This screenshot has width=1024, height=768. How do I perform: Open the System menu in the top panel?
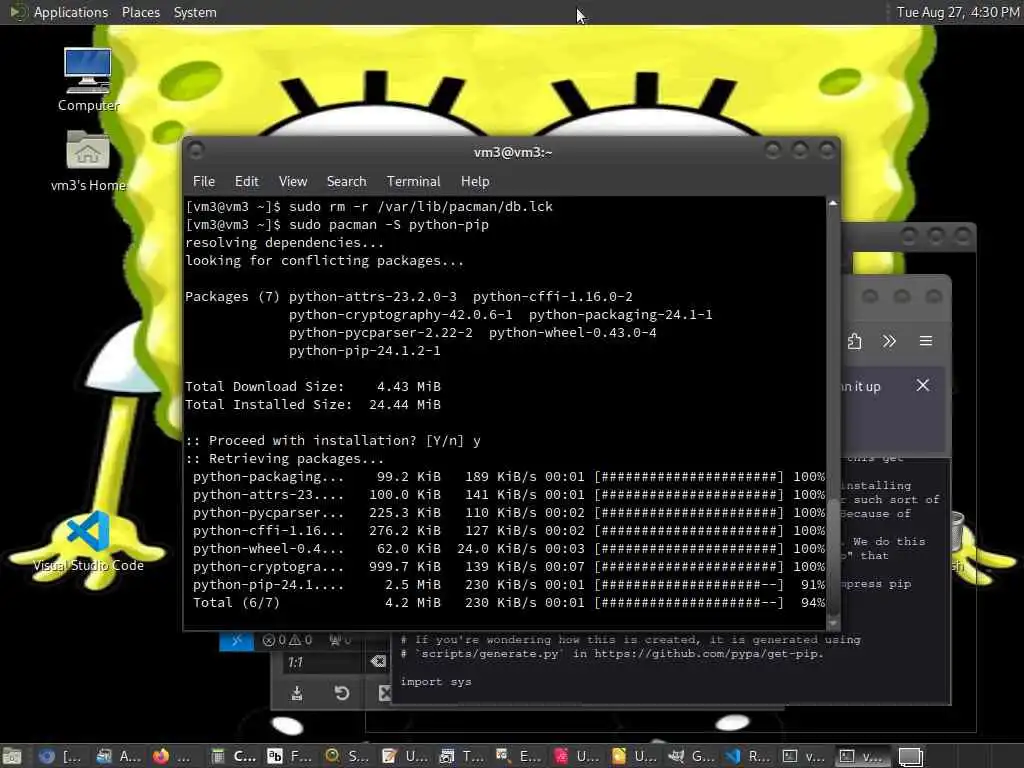[195, 12]
